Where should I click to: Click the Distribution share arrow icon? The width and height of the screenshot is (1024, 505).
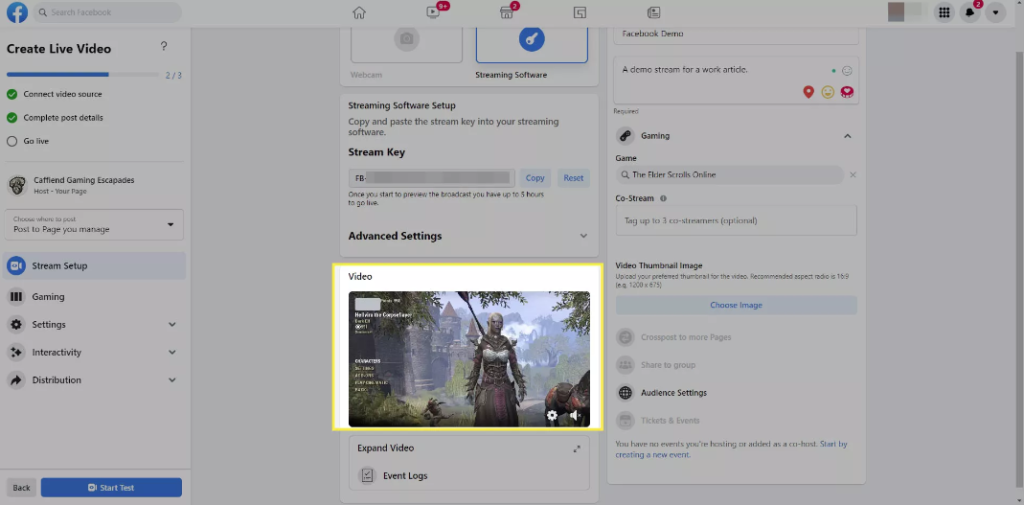(16, 380)
